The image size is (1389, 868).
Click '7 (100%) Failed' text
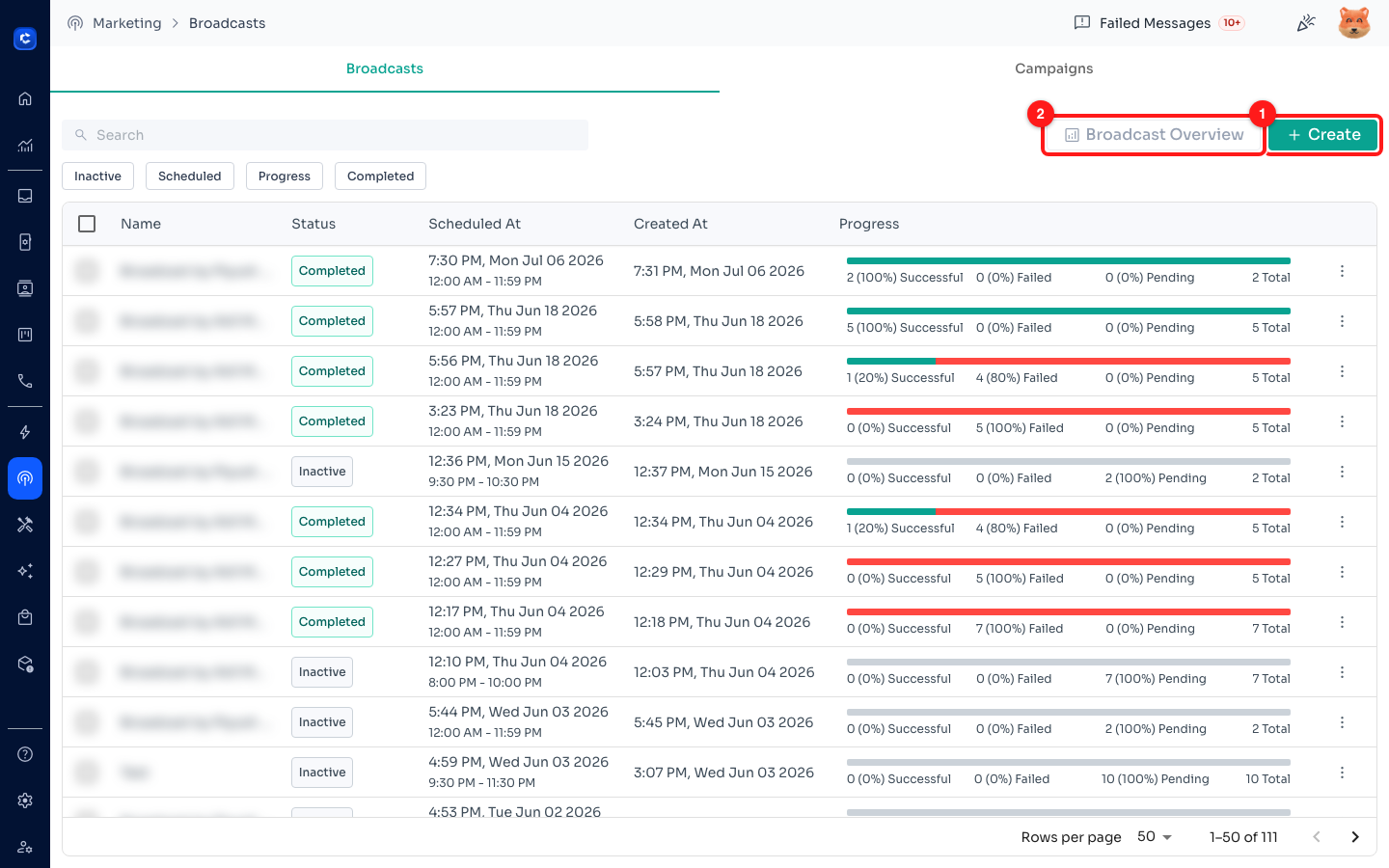pos(1020,629)
